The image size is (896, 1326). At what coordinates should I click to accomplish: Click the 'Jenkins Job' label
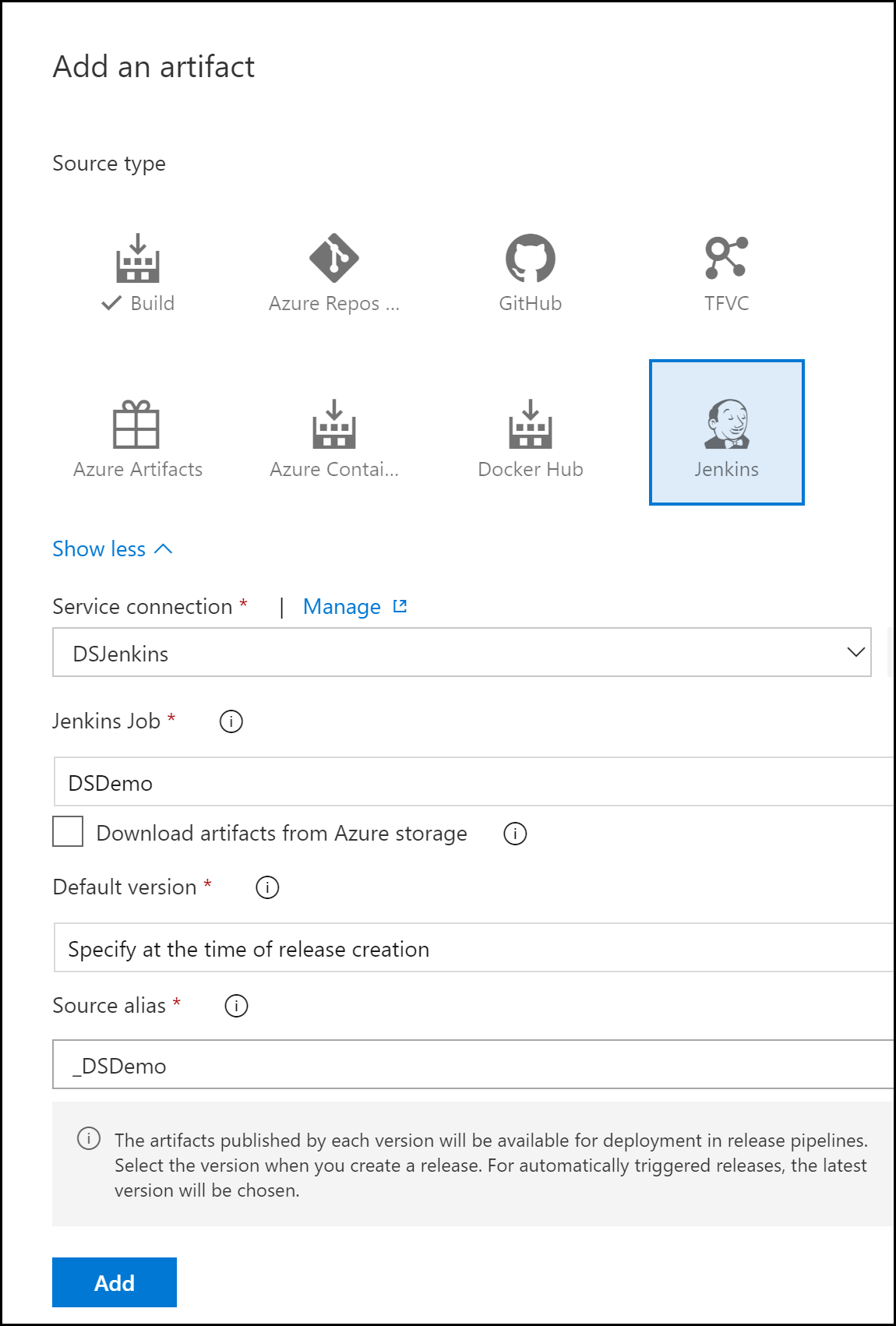(x=107, y=721)
